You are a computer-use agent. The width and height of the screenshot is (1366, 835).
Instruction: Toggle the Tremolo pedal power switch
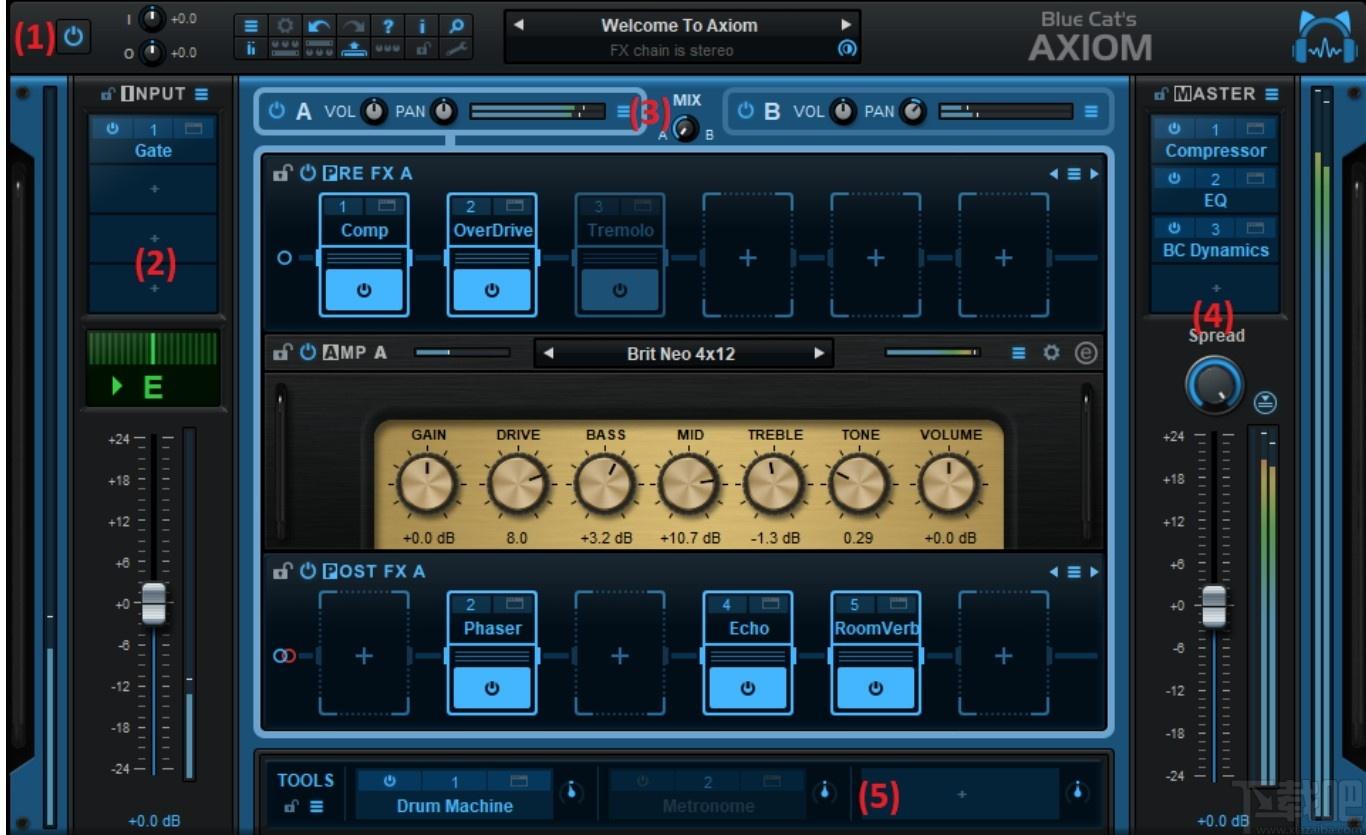(x=620, y=290)
